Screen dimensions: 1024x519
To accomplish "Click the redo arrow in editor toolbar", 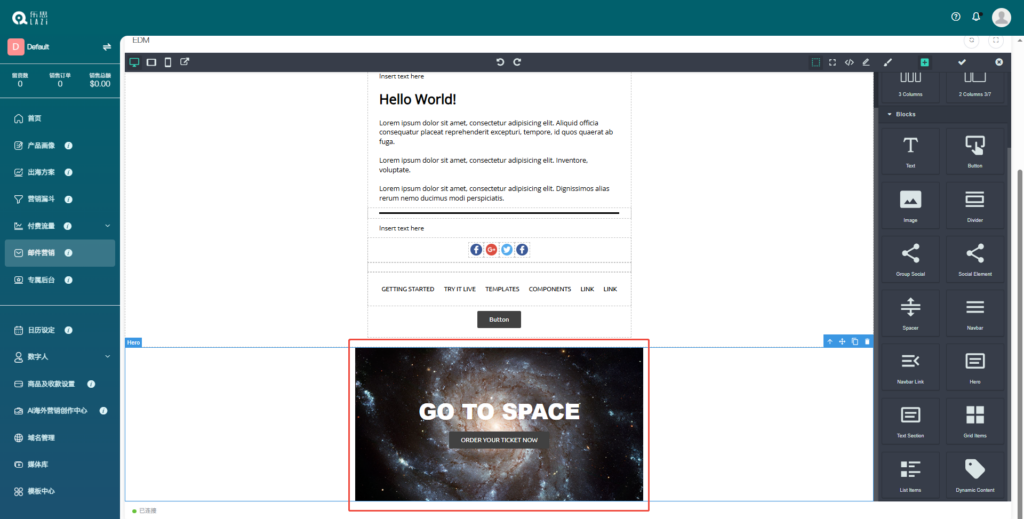I will point(517,62).
